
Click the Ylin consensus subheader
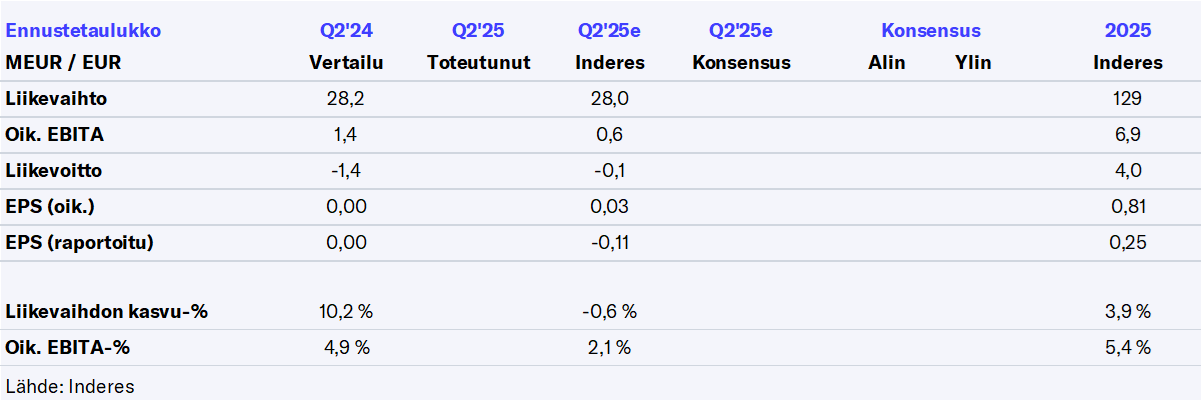[x=973, y=63]
